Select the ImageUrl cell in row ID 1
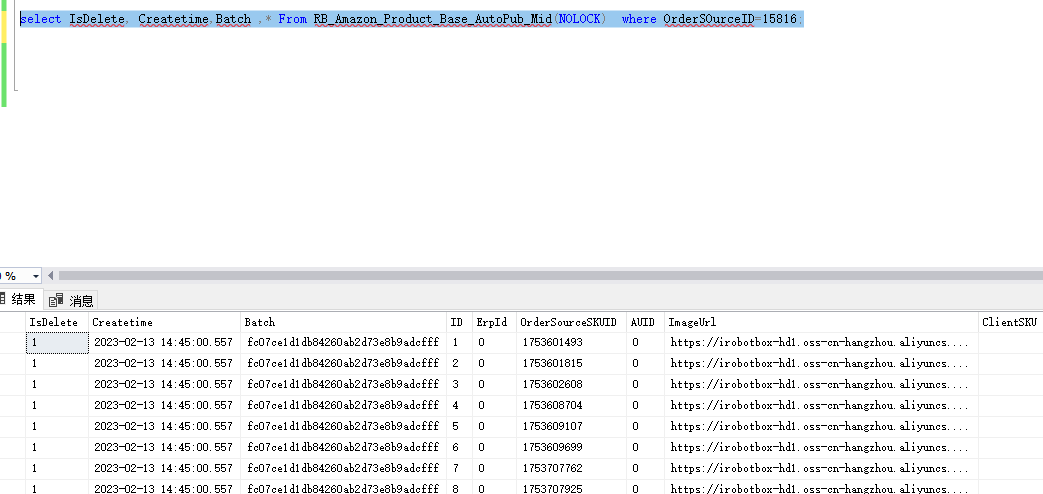 [x=821, y=343]
